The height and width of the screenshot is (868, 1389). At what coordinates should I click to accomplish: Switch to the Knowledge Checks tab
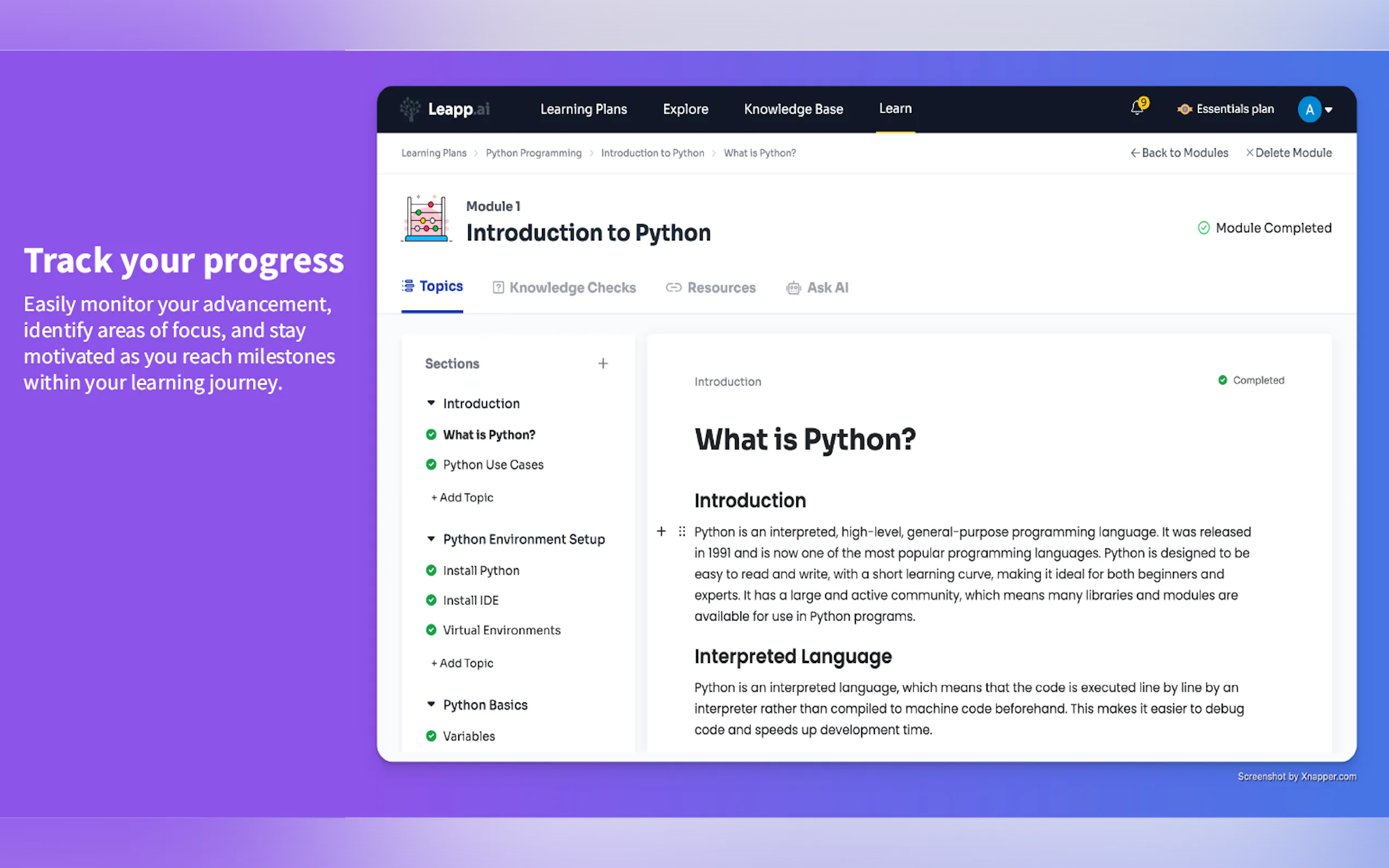(564, 288)
